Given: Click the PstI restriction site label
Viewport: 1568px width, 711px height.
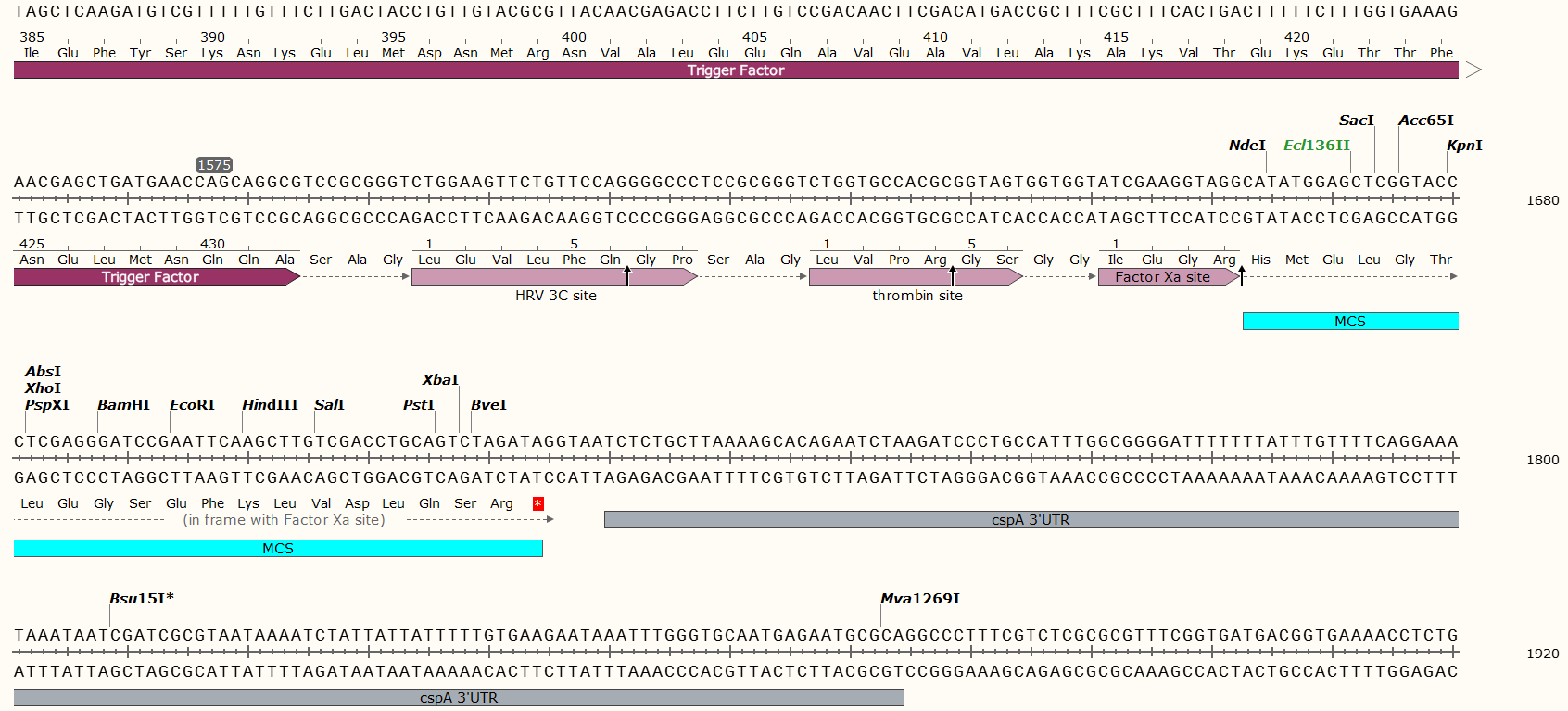Looking at the screenshot, I should 418,405.
